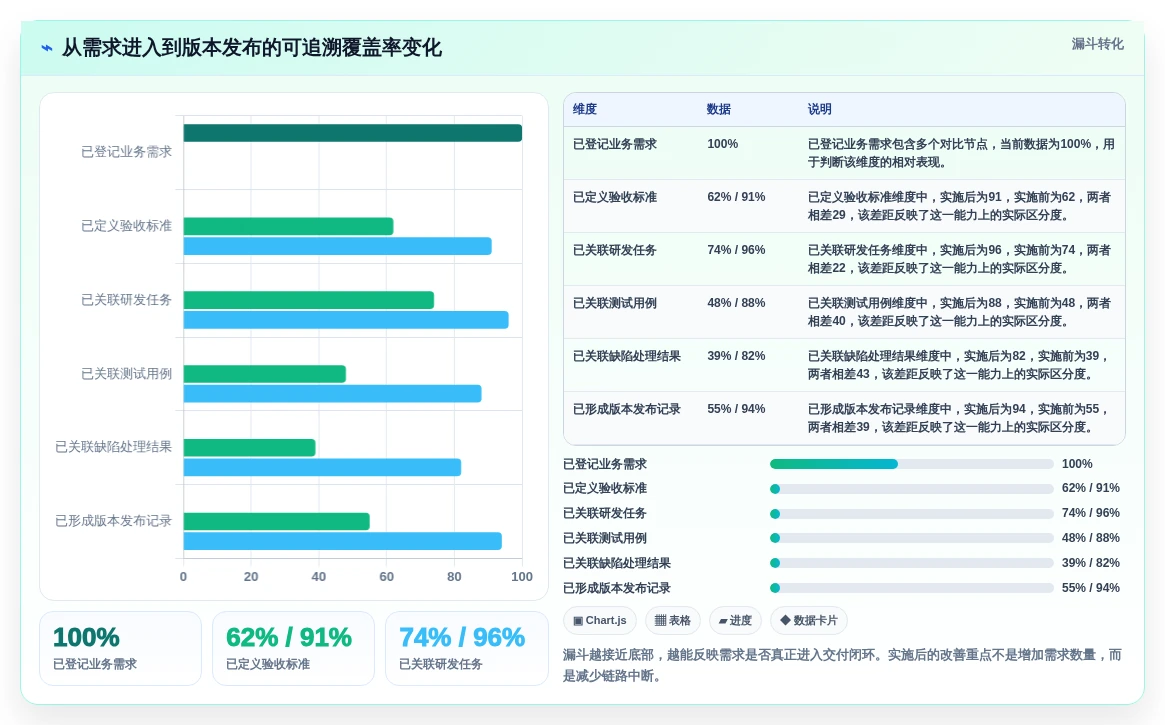Image resolution: width=1165 pixels, height=725 pixels.
Task: Select the 已登记业务需求 table row name
Action: pyautogui.click(x=614, y=144)
